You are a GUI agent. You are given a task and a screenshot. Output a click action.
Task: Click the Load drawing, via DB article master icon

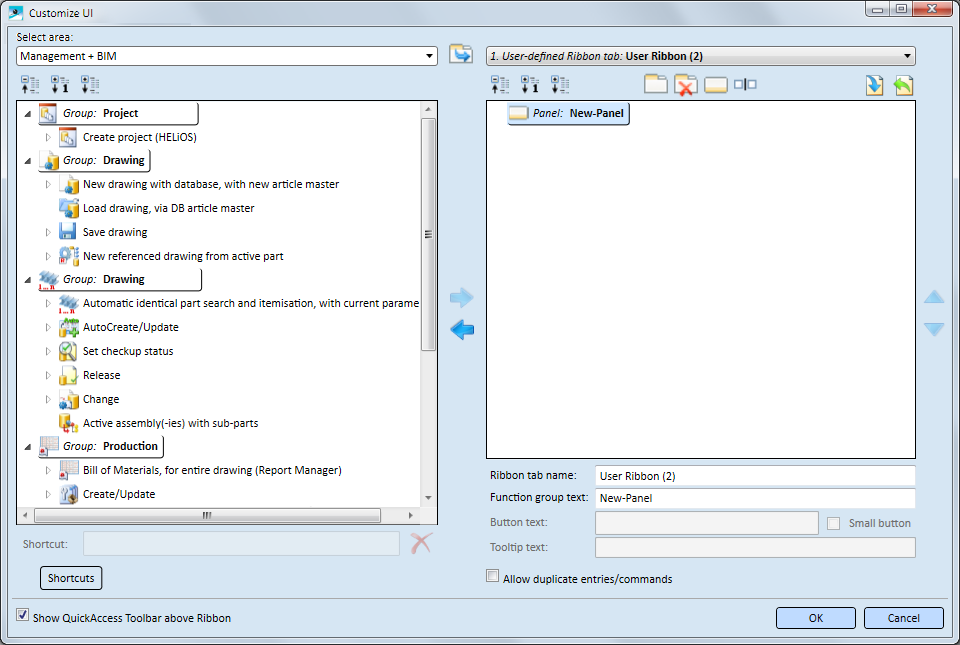69,208
